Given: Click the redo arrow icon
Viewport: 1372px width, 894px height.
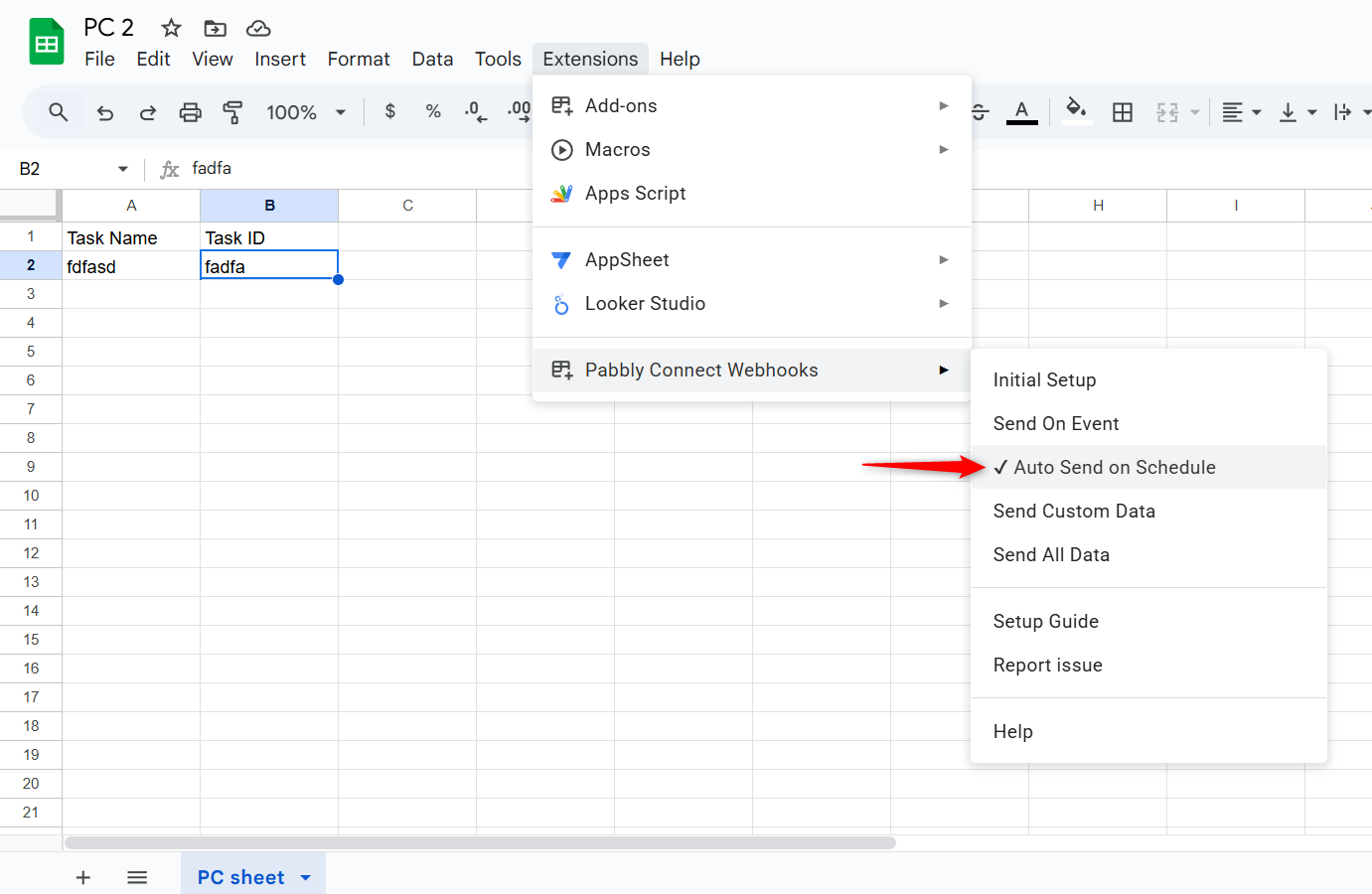Looking at the screenshot, I should 147,112.
